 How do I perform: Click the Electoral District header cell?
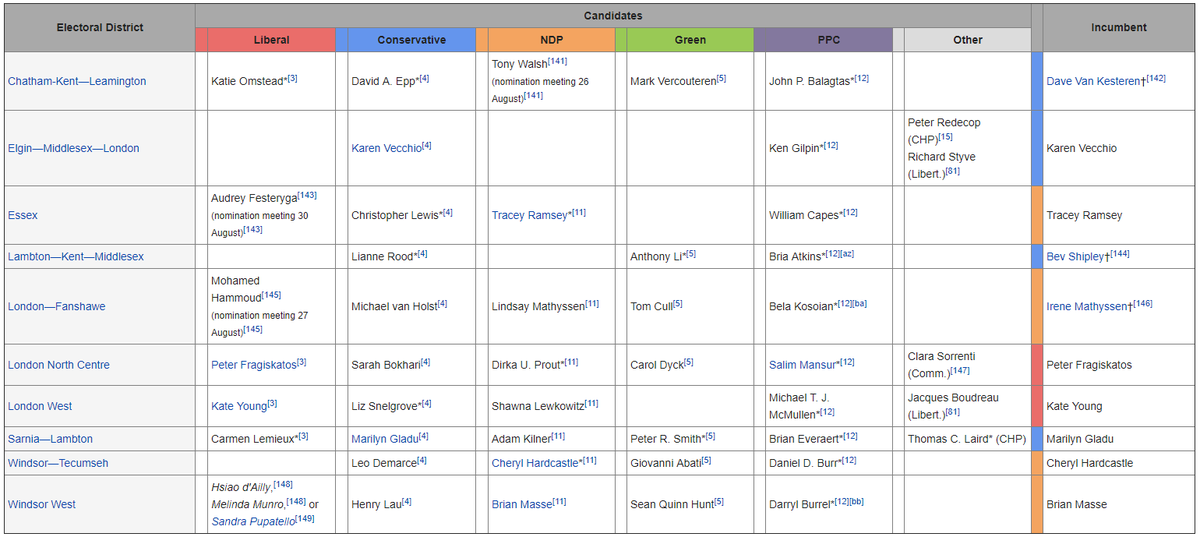100,28
